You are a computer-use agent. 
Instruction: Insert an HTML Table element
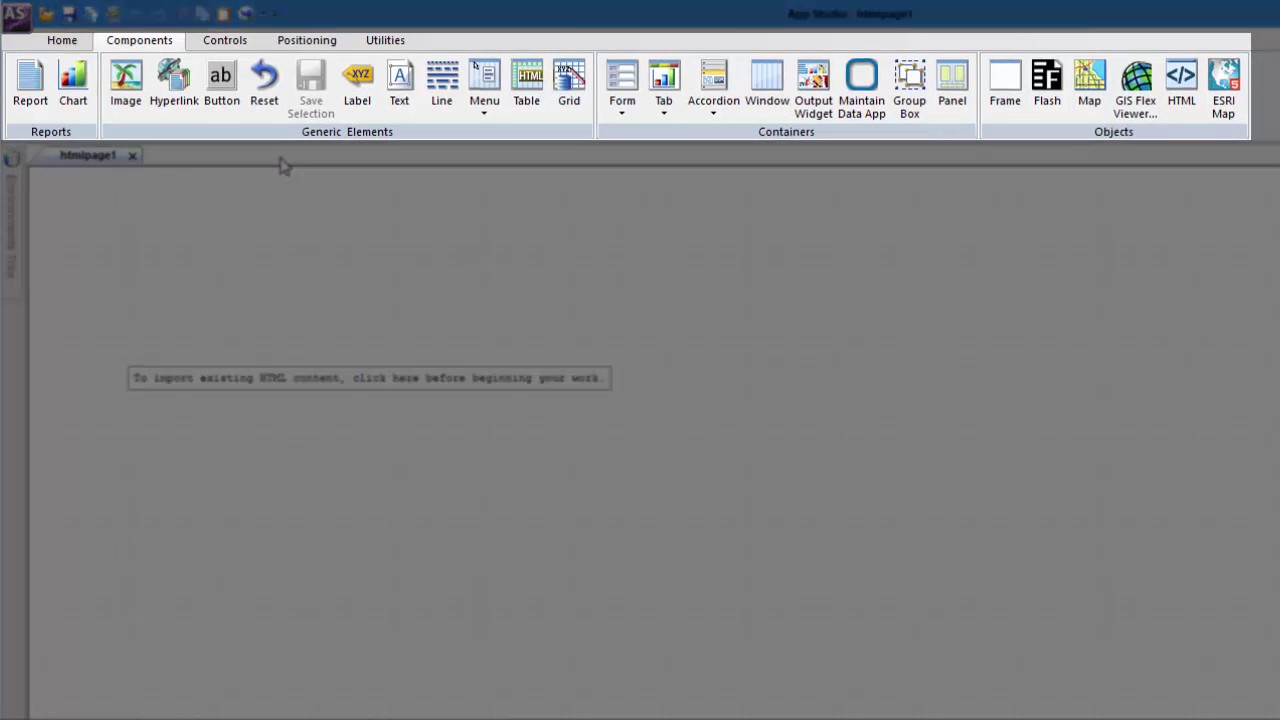(526, 84)
